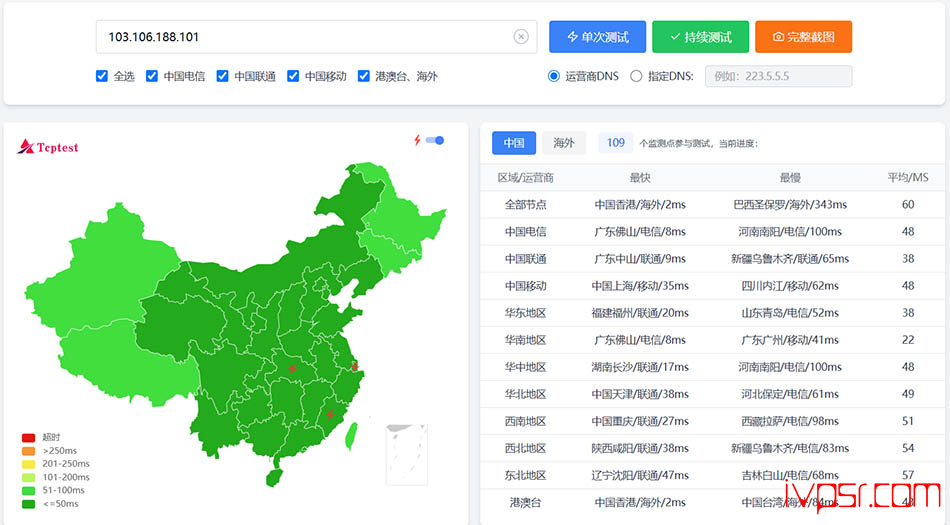Uncheck the 中国电信 checkbox
950x525 pixels.
click(x=151, y=76)
